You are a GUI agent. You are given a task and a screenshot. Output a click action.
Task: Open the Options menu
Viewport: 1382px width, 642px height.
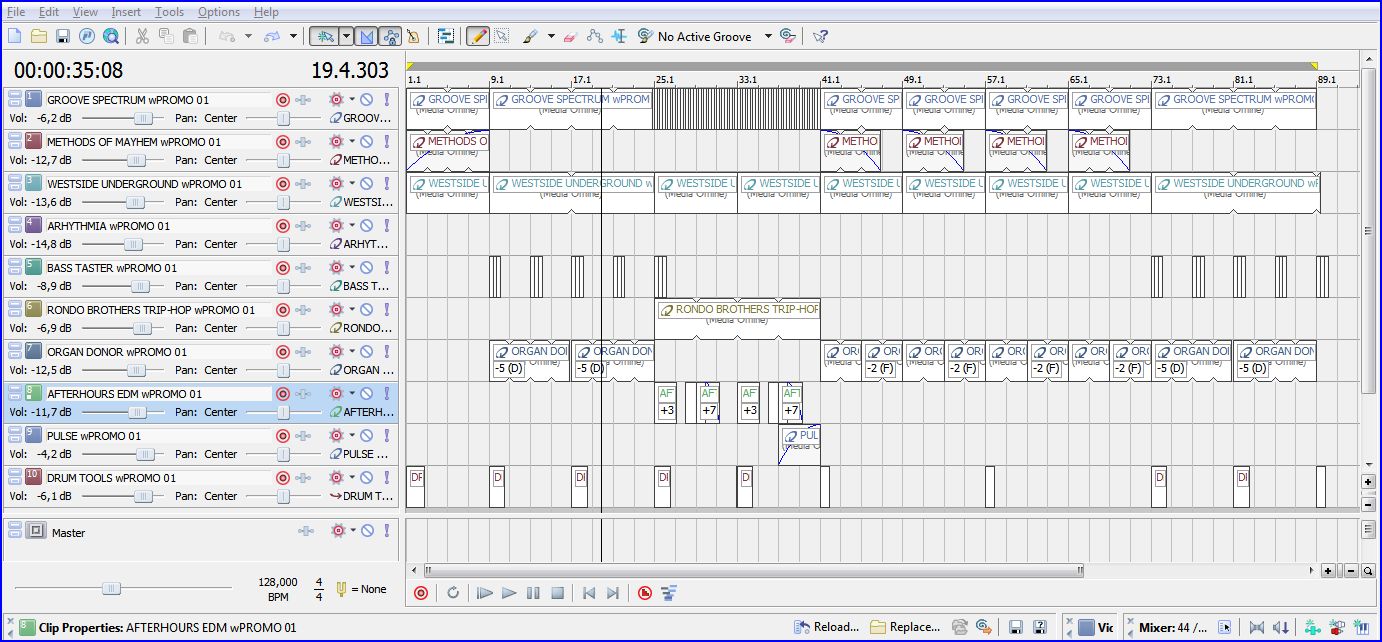point(218,12)
